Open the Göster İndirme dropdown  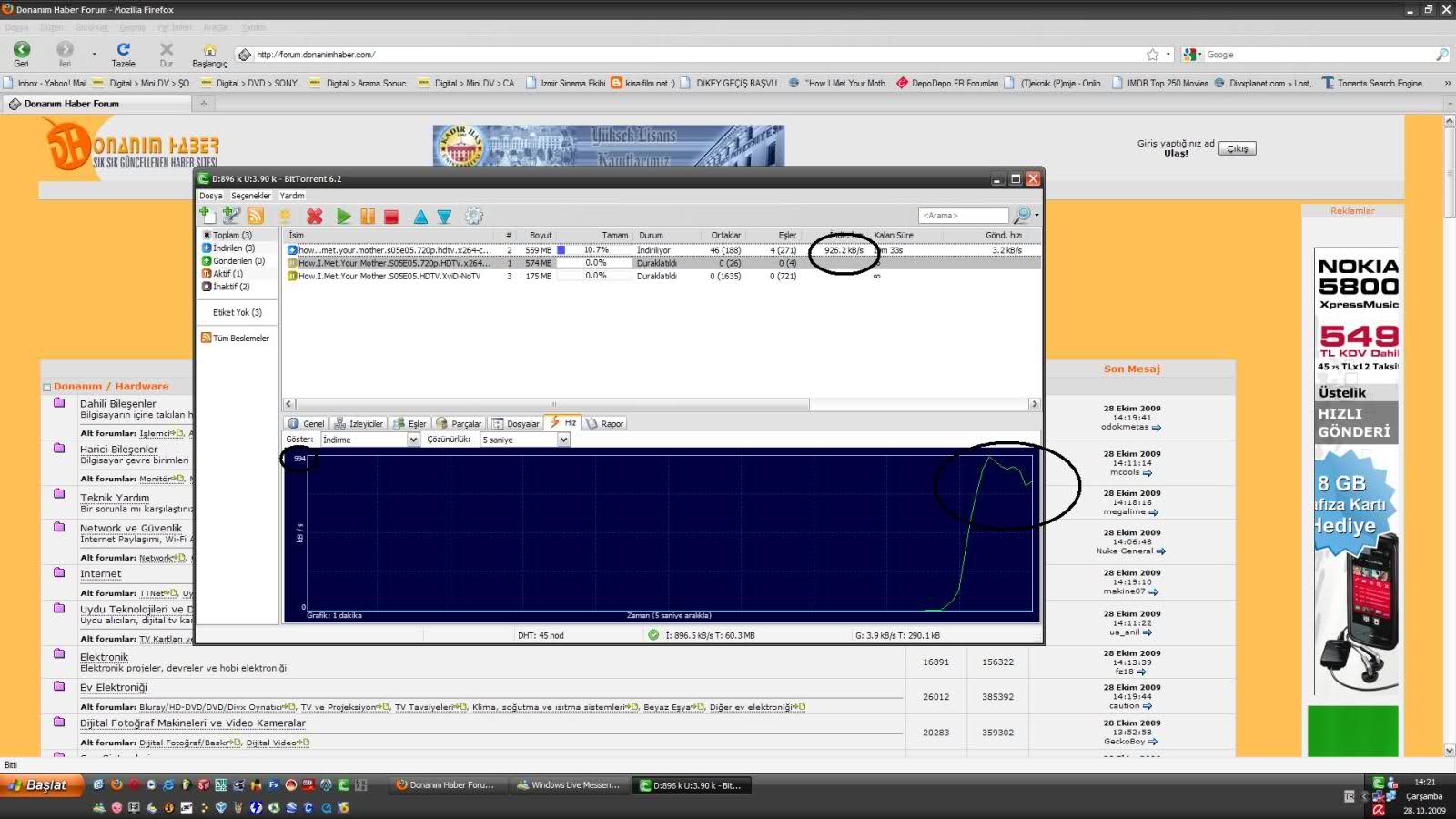point(369,440)
